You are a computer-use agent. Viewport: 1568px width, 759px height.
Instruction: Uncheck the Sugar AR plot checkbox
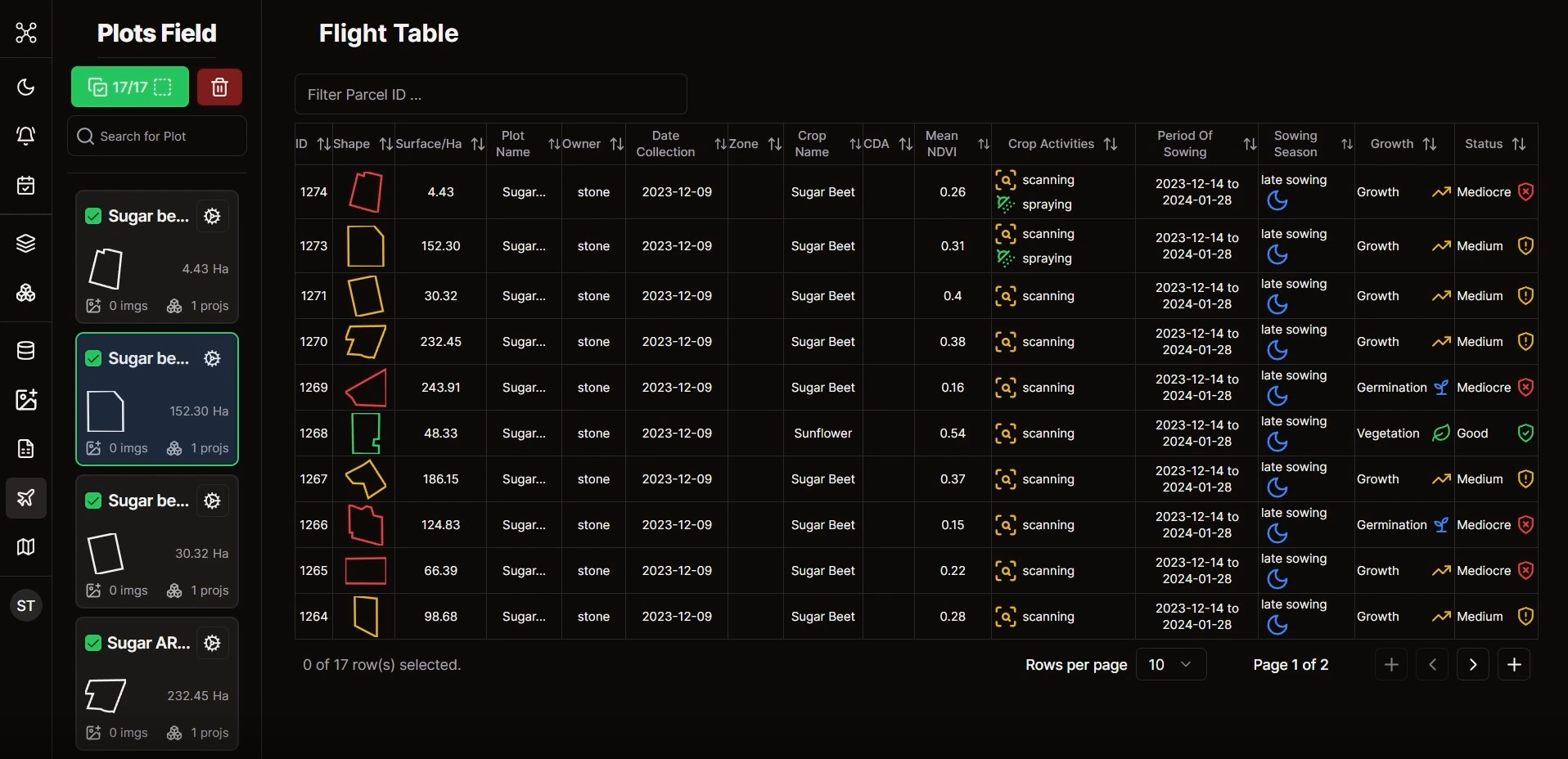[93, 643]
